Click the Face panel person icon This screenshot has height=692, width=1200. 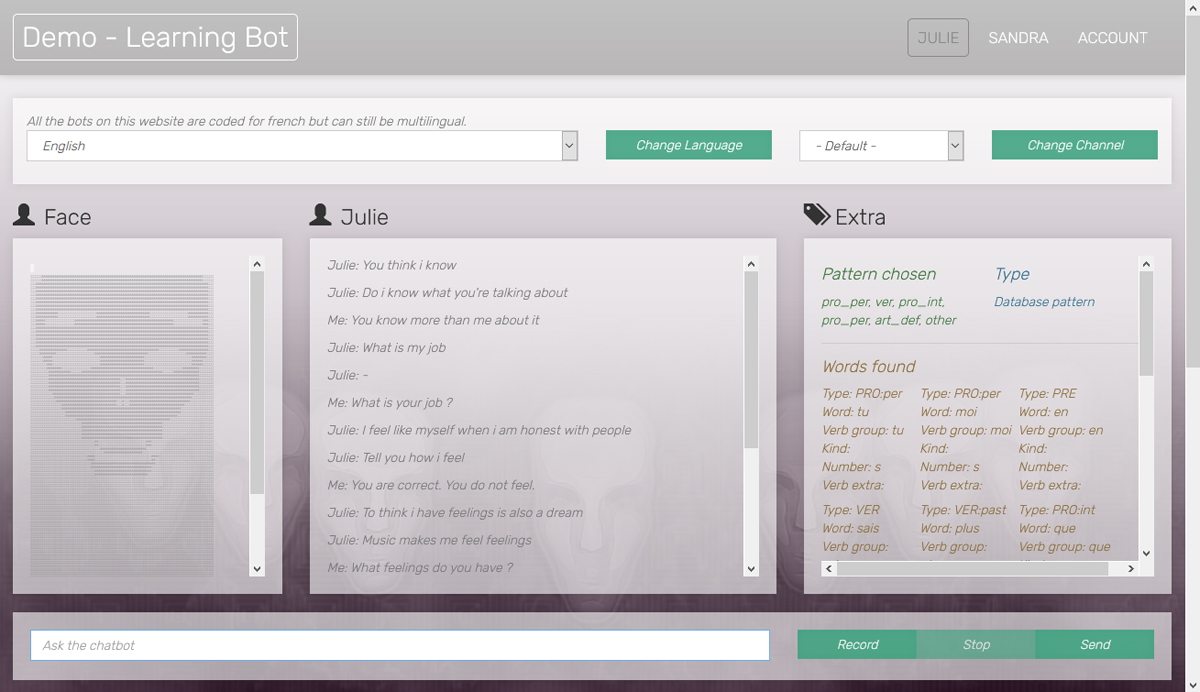tap(24, 215)
